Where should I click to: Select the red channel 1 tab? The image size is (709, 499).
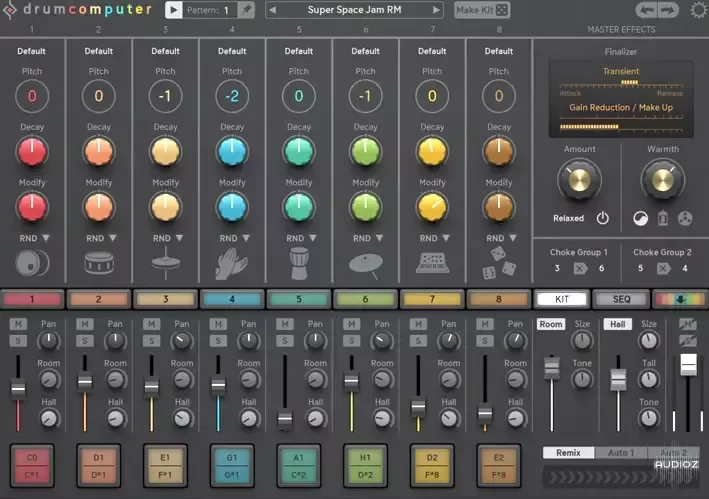coord(32,299)
